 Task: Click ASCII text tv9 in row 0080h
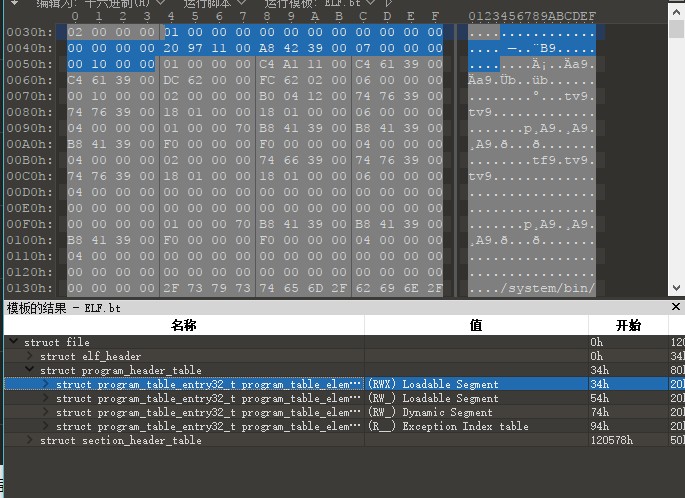(x=480, y=112)
